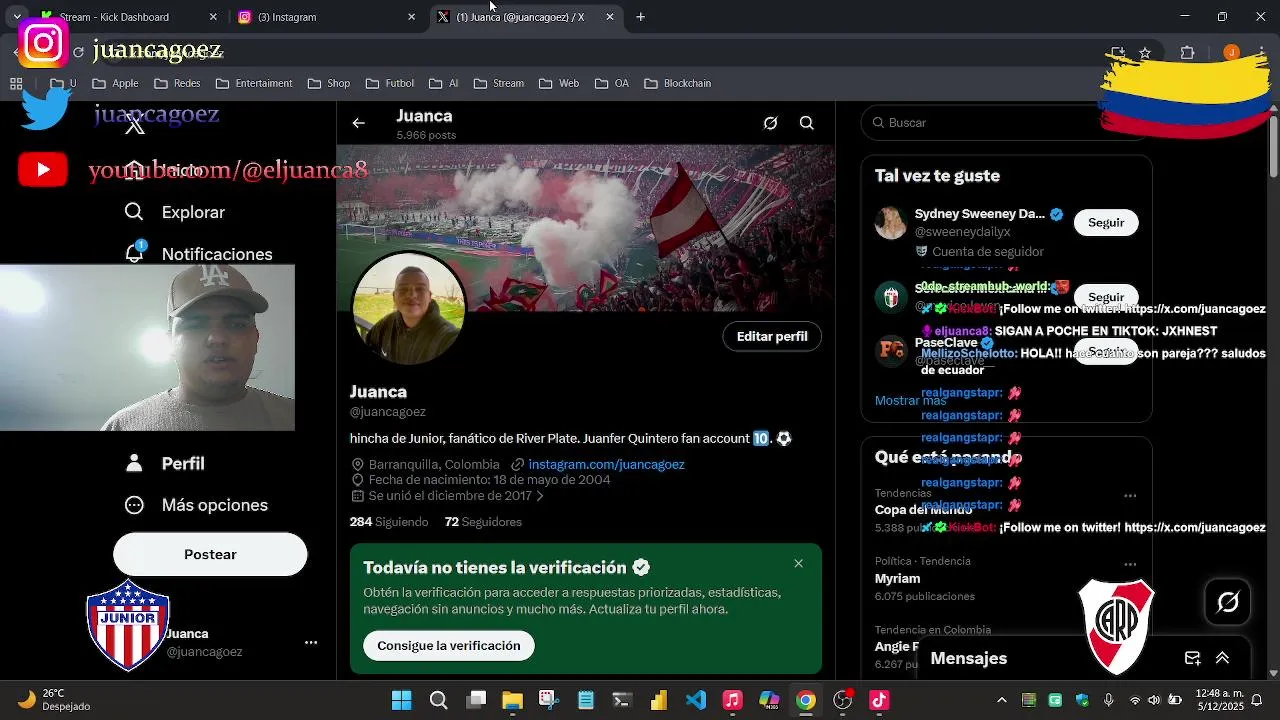Open the Stream bookmarks folder
The height and width of the screenshot is (720, 1280).
point(499,83)
